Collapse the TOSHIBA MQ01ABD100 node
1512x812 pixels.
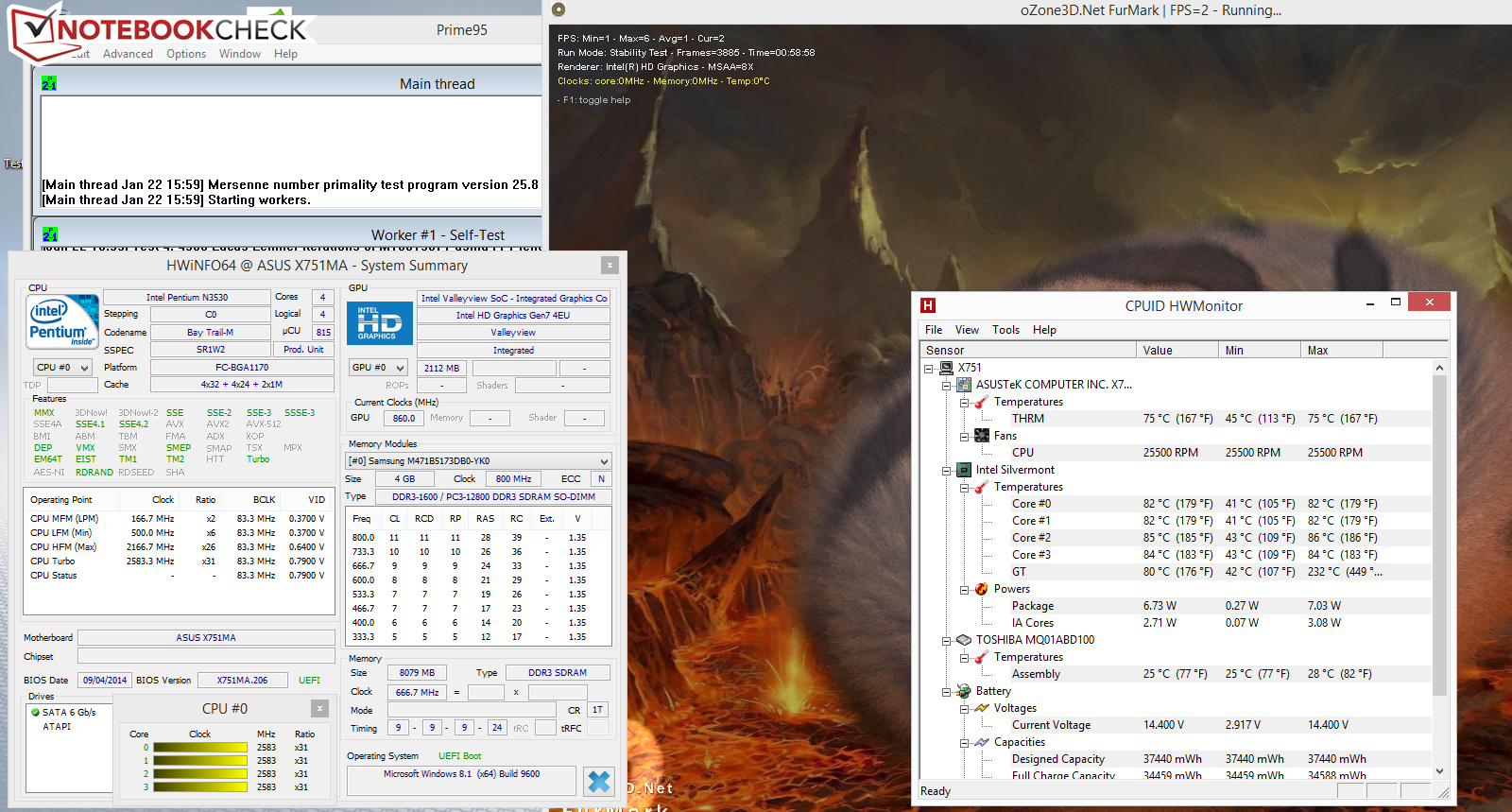coord(946,641)
